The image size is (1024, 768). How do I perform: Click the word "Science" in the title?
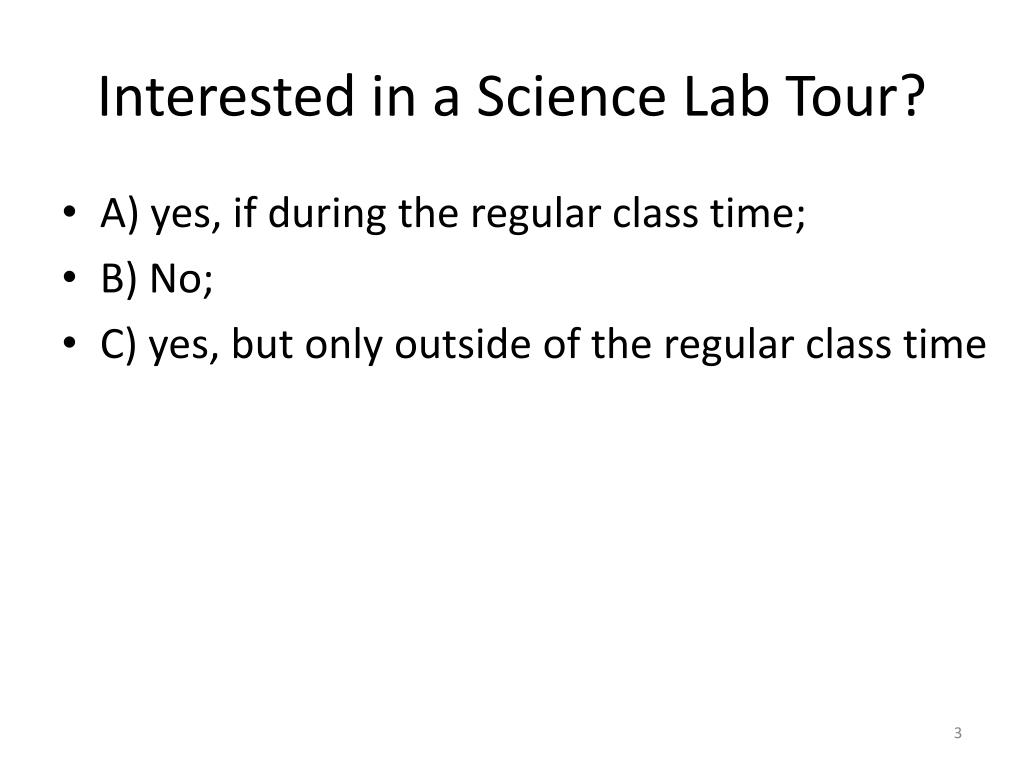571,97
